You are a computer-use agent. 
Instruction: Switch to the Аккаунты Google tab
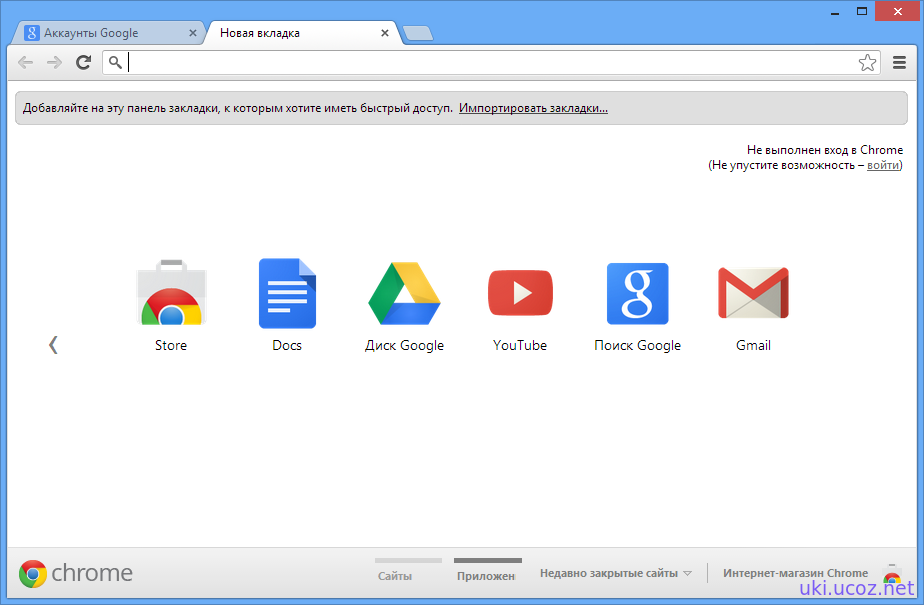click(109, 33)
